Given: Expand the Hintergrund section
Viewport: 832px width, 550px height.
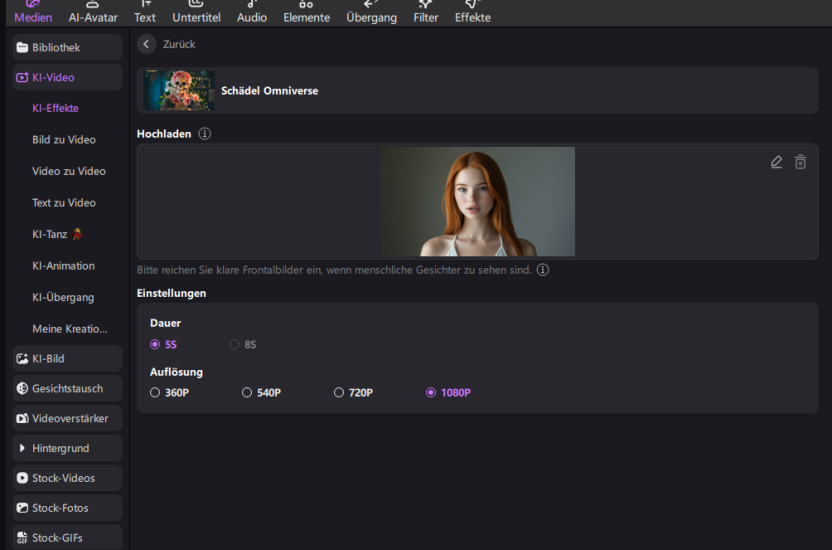Looking at the screenshot, I should [x=67, y=448].
